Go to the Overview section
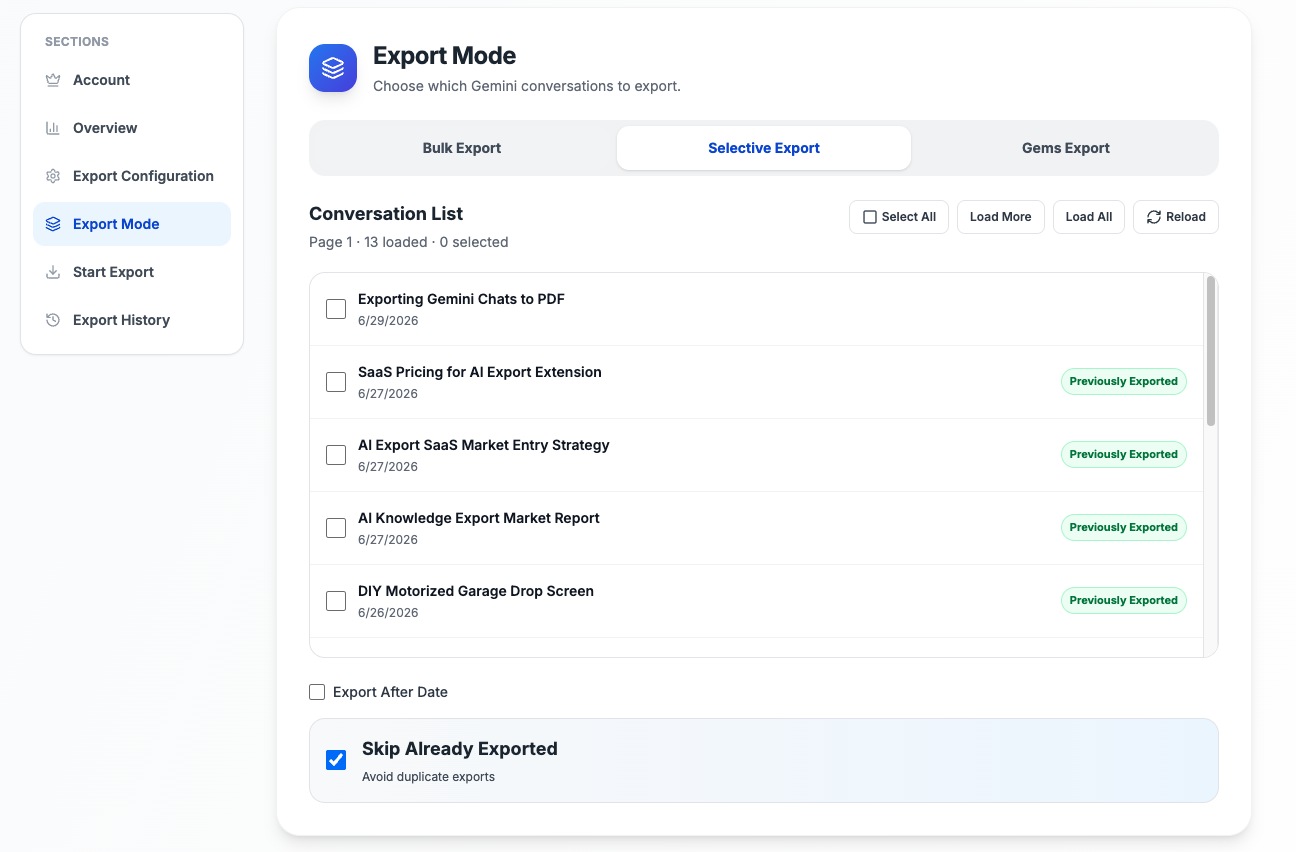Viewport: 1296px width, 852px height. coord(132,128)
